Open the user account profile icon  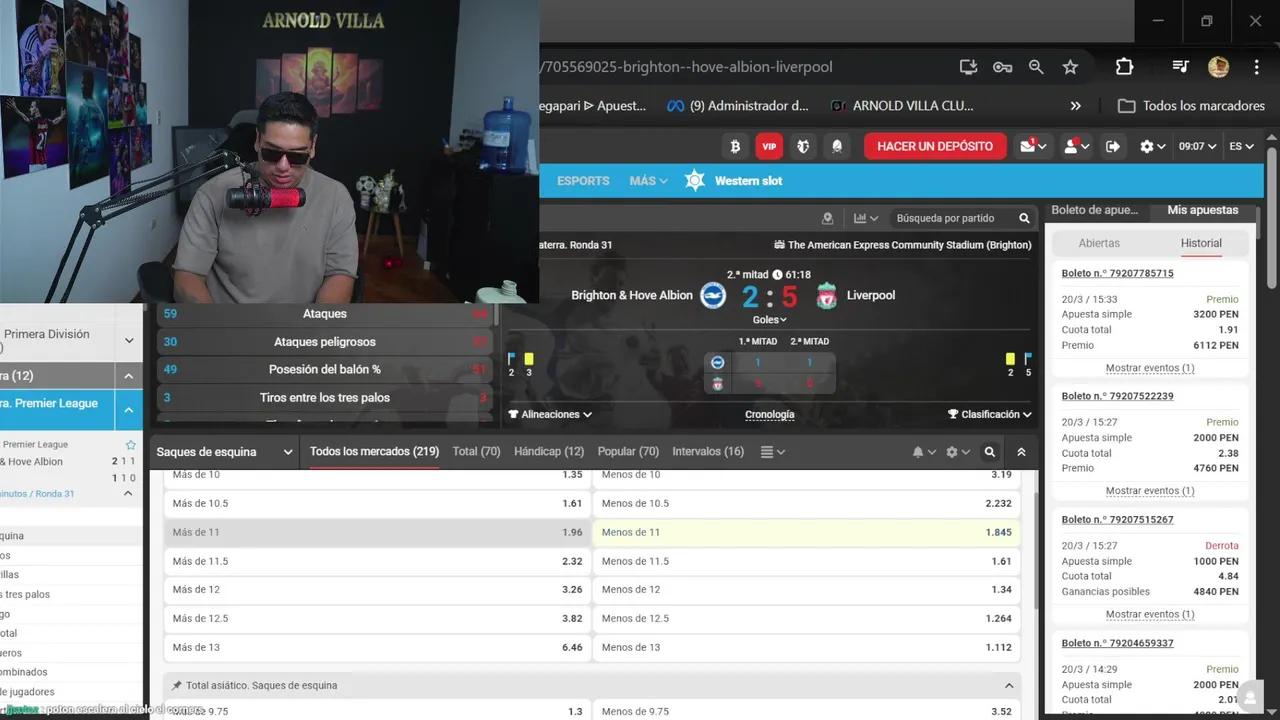coord(1076,146)
